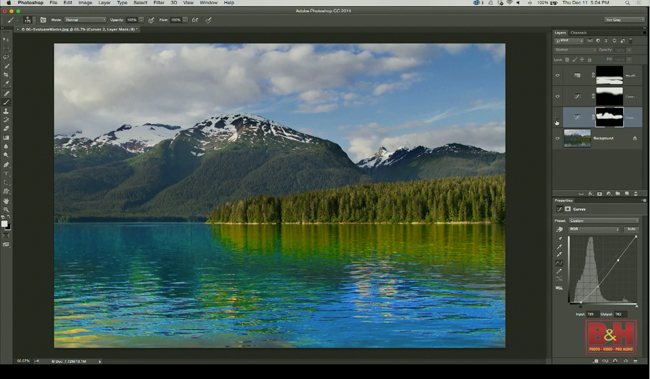Hide the Background layer
Image resolution: width=650 pixels, height=379 pixels.
tap(557, 138)
